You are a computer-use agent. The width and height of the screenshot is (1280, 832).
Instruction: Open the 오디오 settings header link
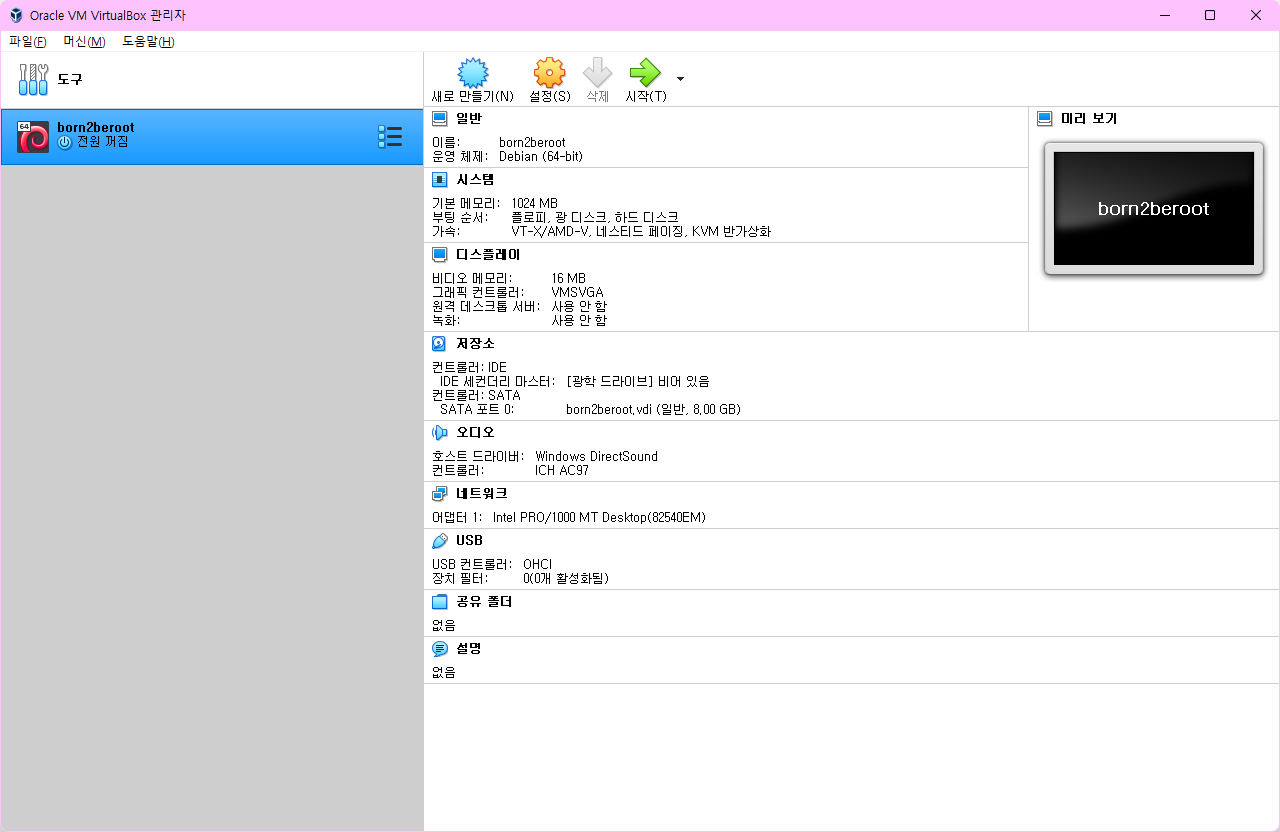(x=475, y=432)
